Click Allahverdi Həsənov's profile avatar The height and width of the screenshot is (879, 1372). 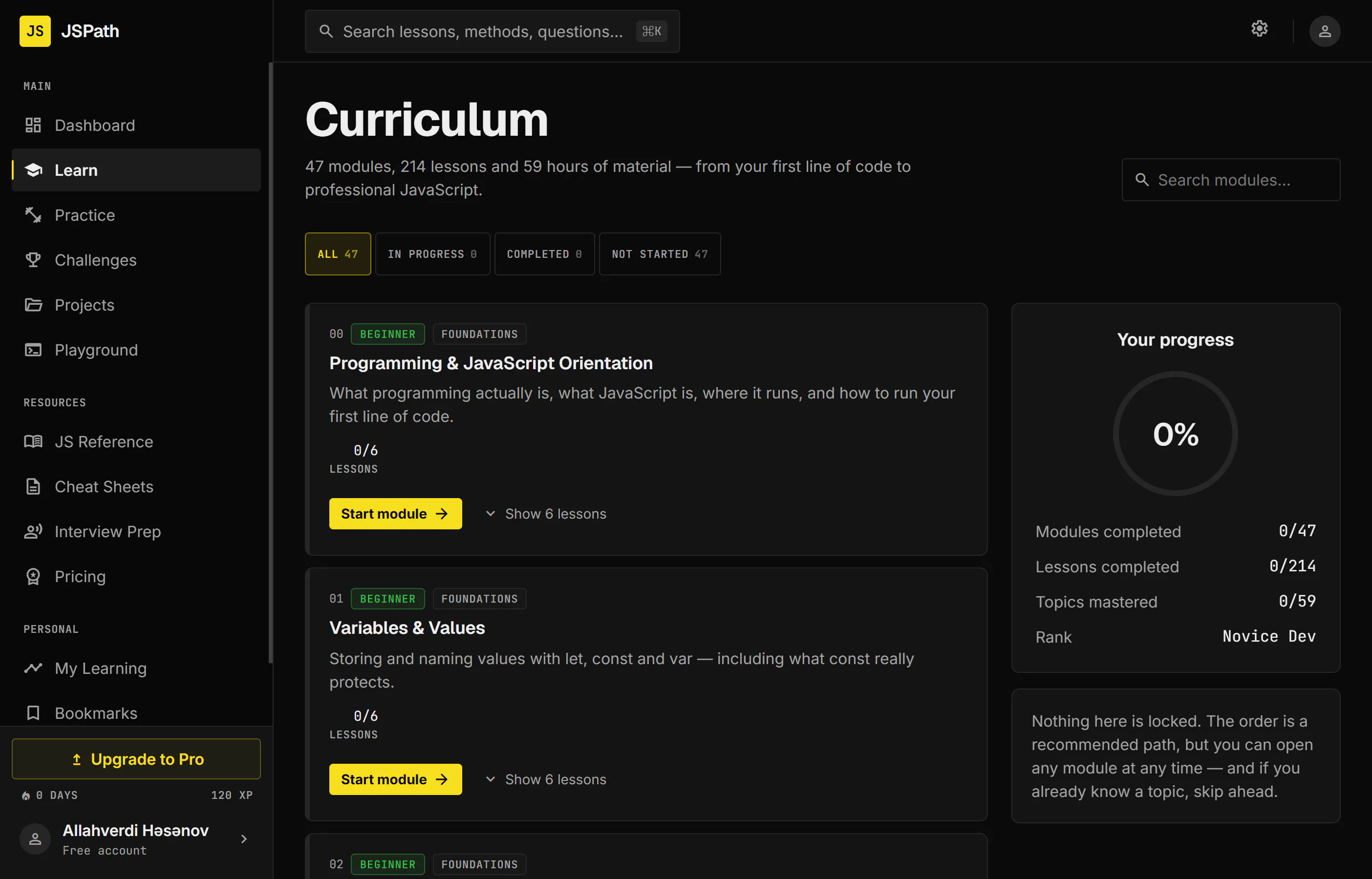35,839
